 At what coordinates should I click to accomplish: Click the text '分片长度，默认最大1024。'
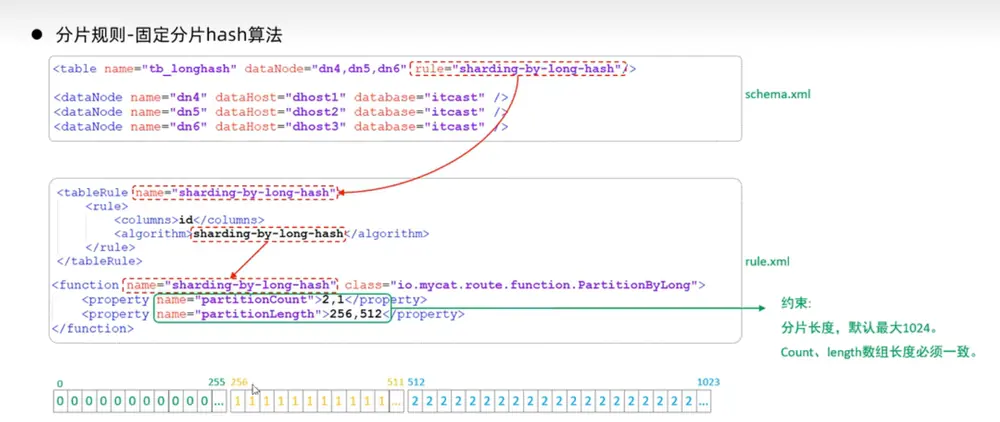[x=862, y=328]
